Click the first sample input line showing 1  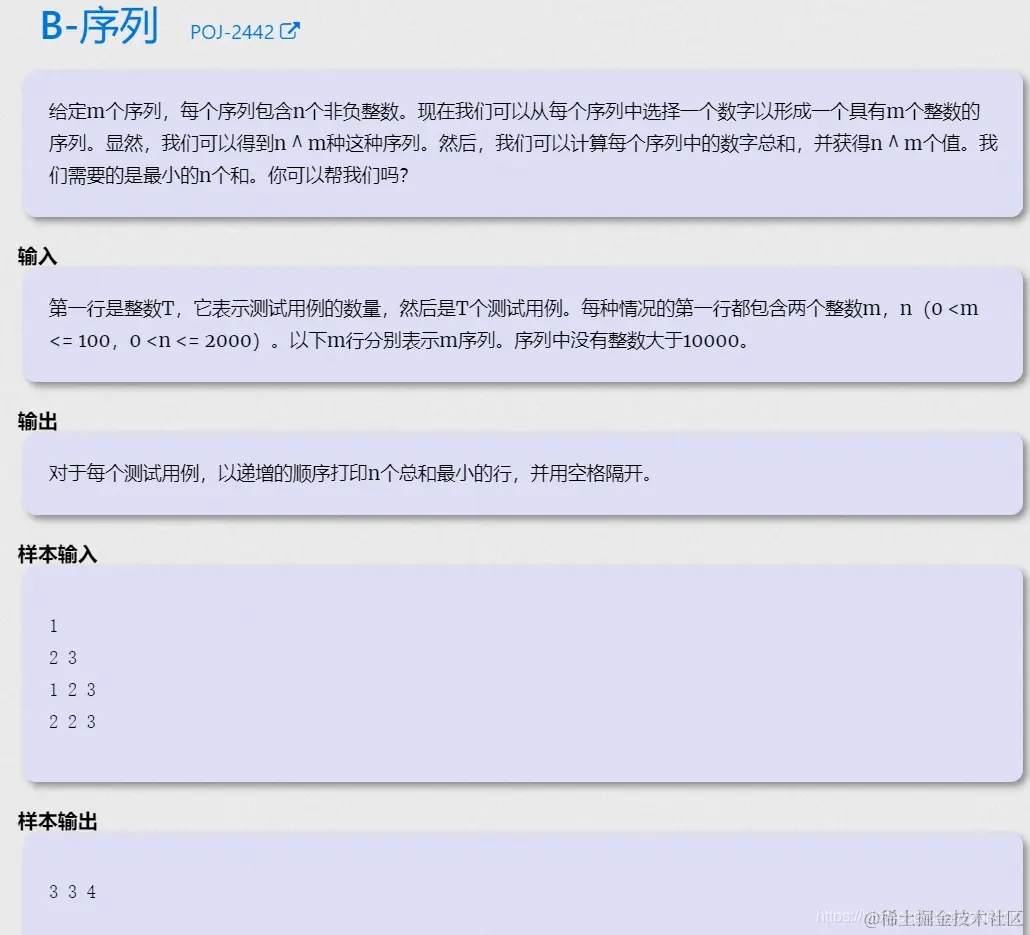point(53,626)
